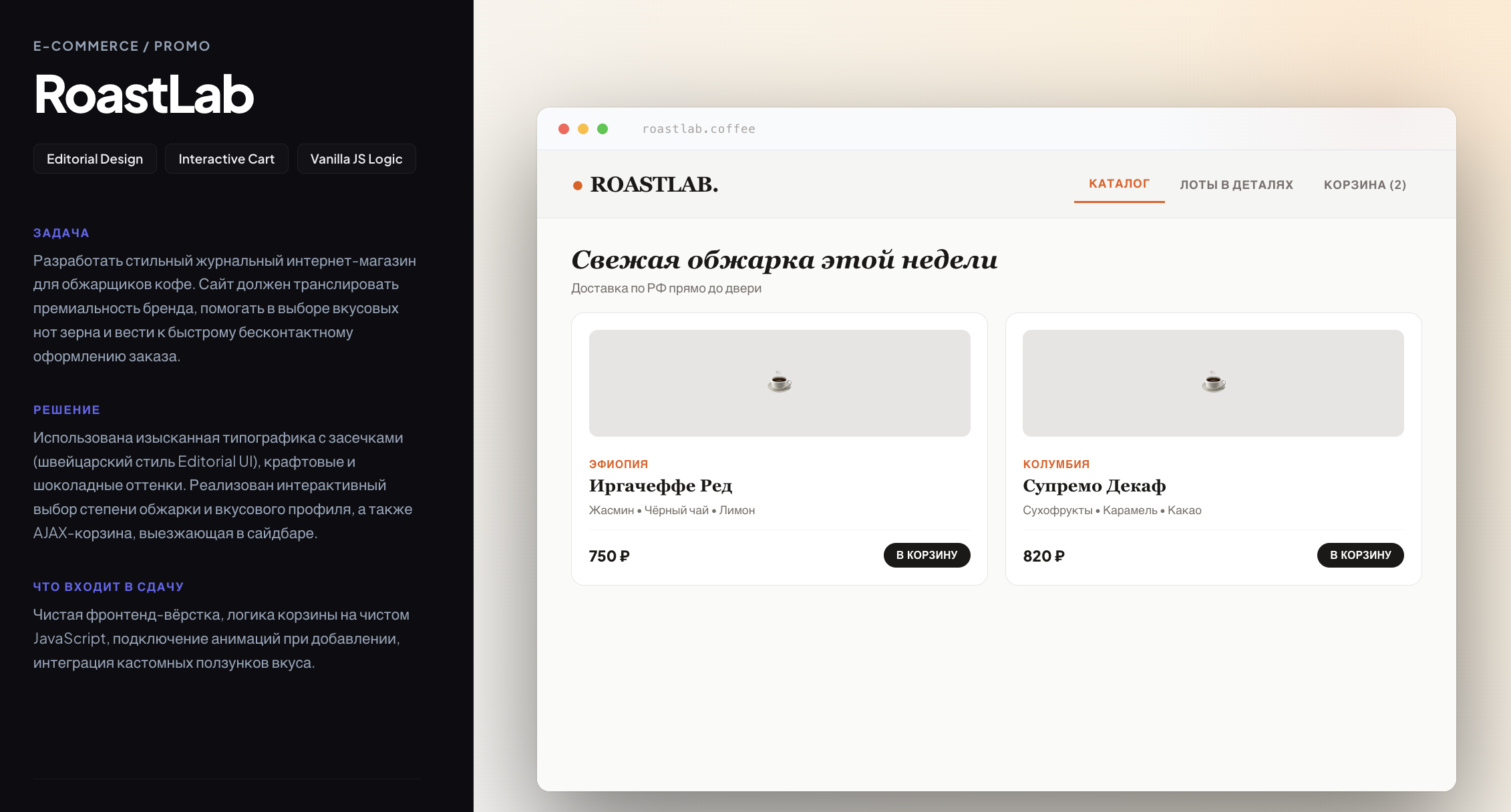Click the ЧТО ВХОДИТ В СДАЧУ heading

(108, 587)
